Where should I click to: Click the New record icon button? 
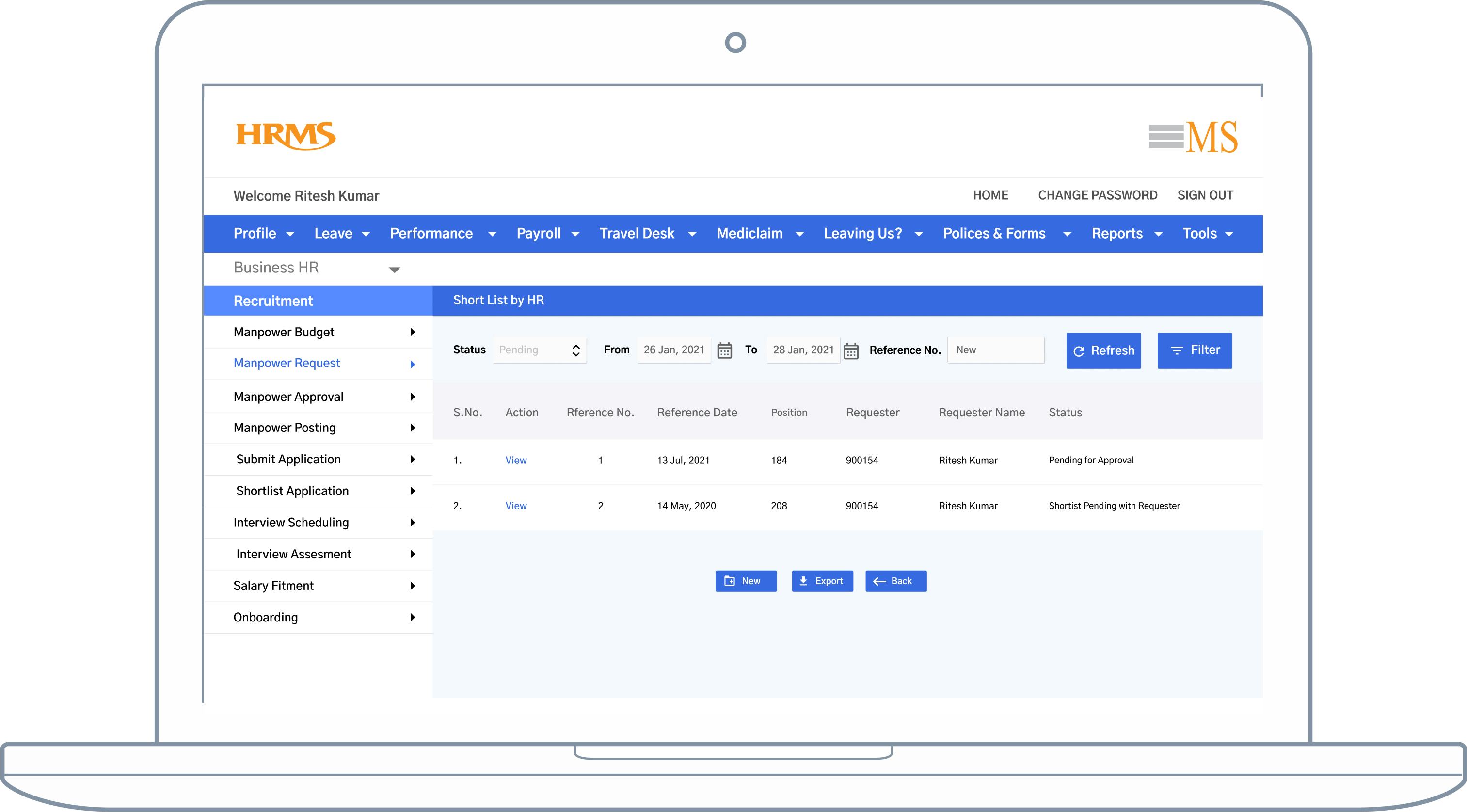(x=730, y=581)
